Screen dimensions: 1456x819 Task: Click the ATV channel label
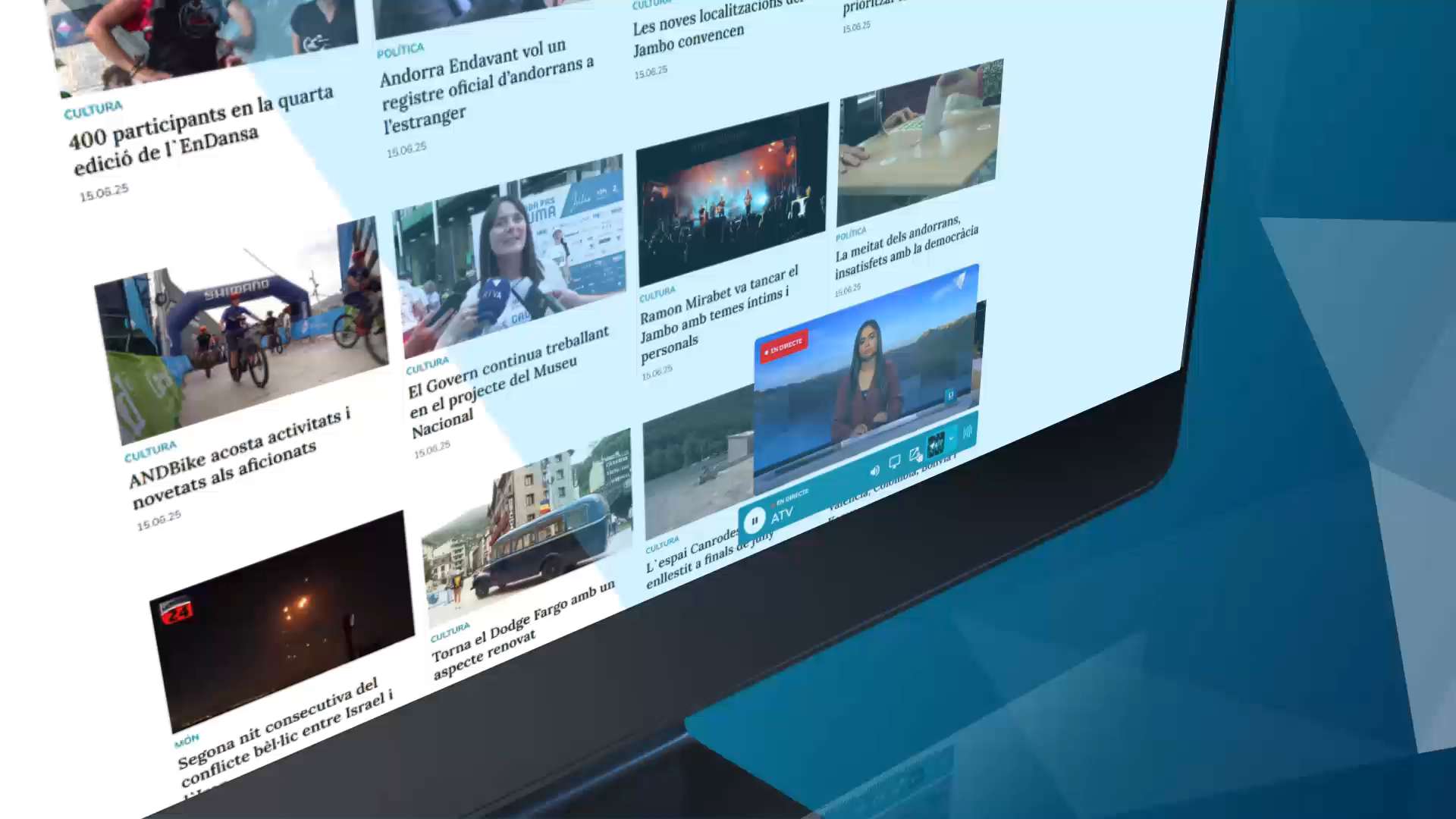(782, 516)
